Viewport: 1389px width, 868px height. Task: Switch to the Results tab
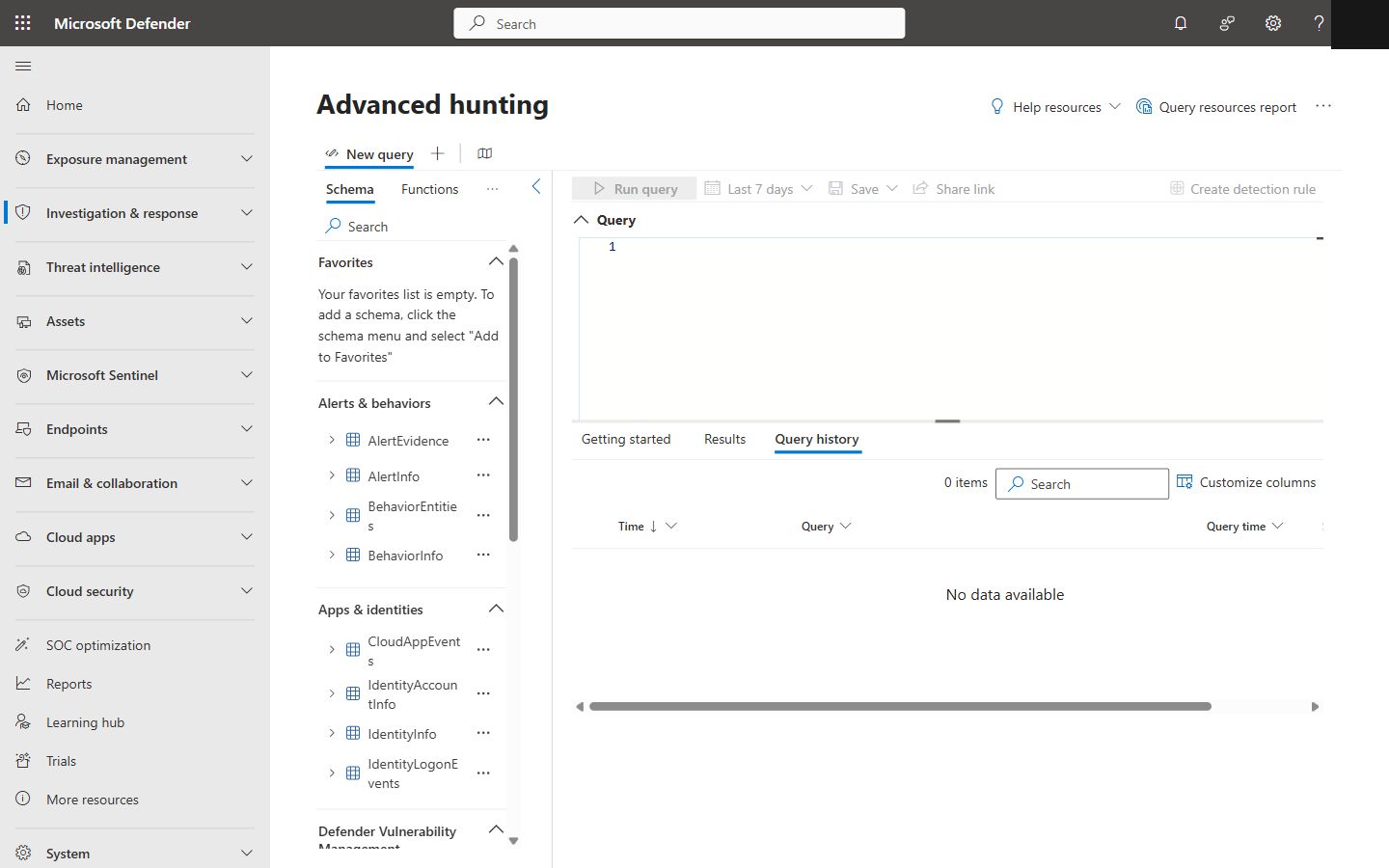[x=724, y=439]
